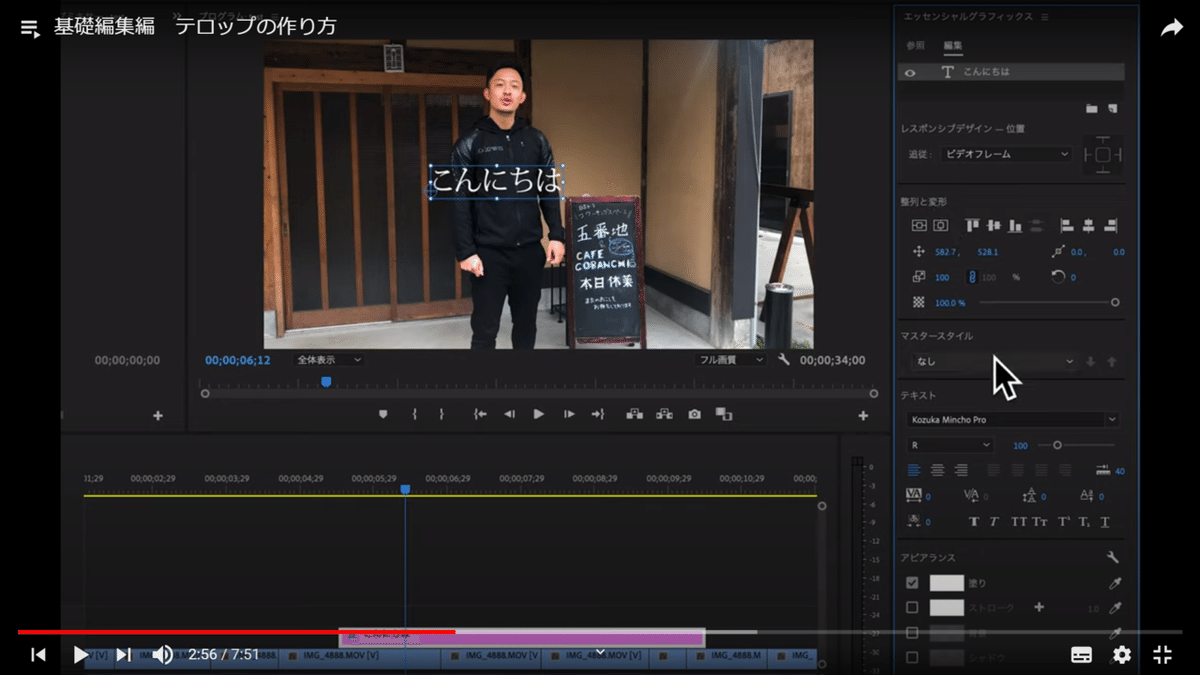
Task: Open the program monitor button editor plus
Action: [x=864, y=416]
